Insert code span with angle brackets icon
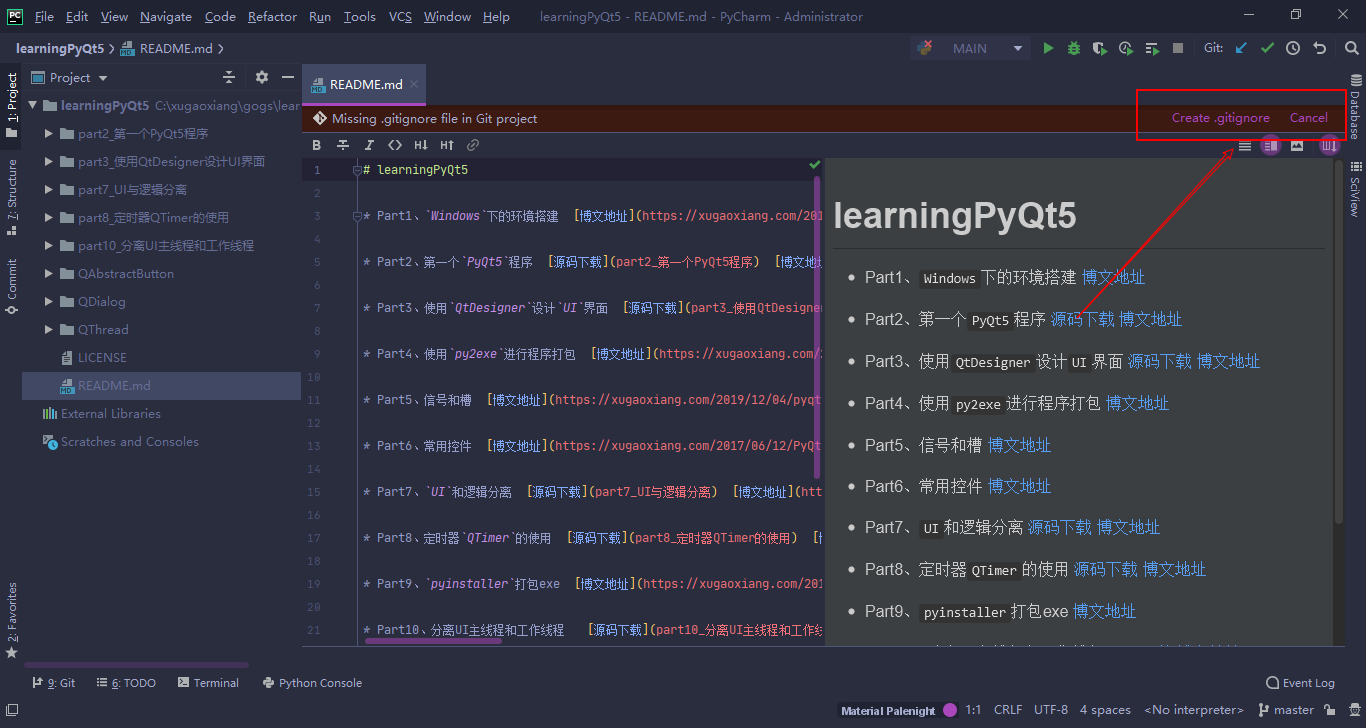The width and height of the screenshot is (1366, 728). (395, 146)
